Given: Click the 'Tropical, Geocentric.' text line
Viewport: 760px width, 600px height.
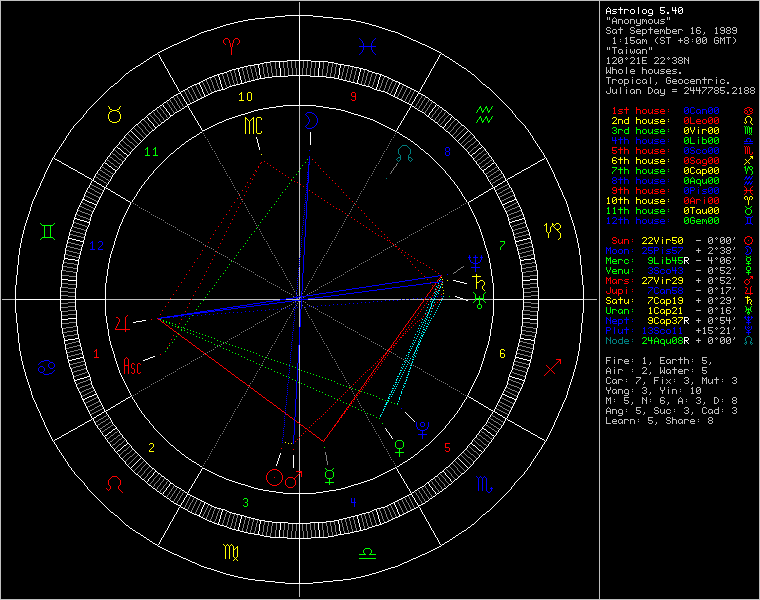Looking at the screenshot, I should click(x=668, y=81).
